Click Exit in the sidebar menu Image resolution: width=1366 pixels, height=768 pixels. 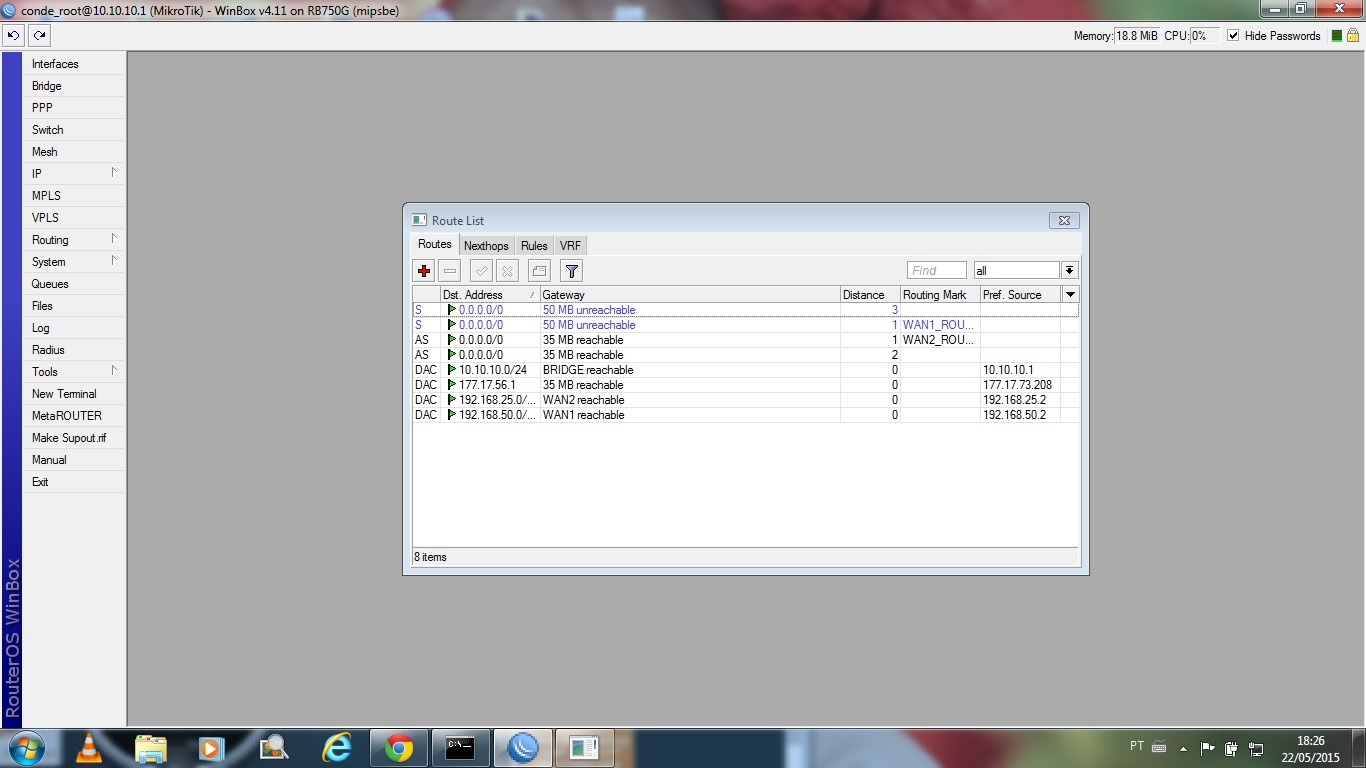tap(75, 482)
